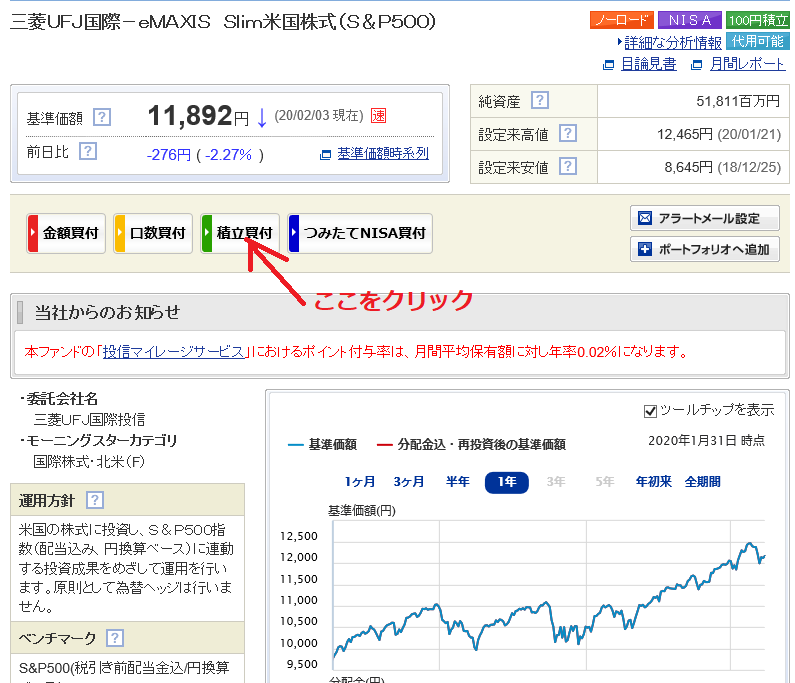This screenshot has width=795, height=683.
Task: Click the blue 基準価額 legend entry
Action: (322, 445)
